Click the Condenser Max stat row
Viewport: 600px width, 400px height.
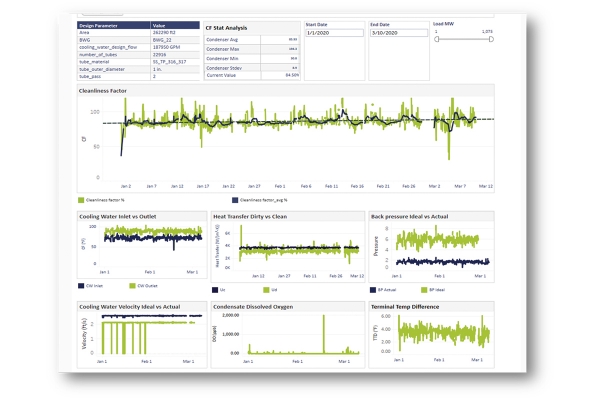pyautogui.click(x=252, y=49)
